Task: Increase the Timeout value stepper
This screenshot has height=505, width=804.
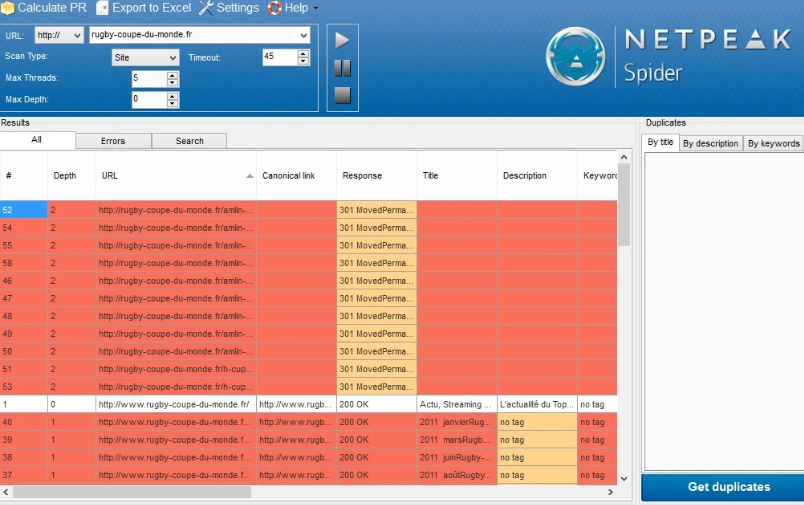Action: click(x=304, y=53)
